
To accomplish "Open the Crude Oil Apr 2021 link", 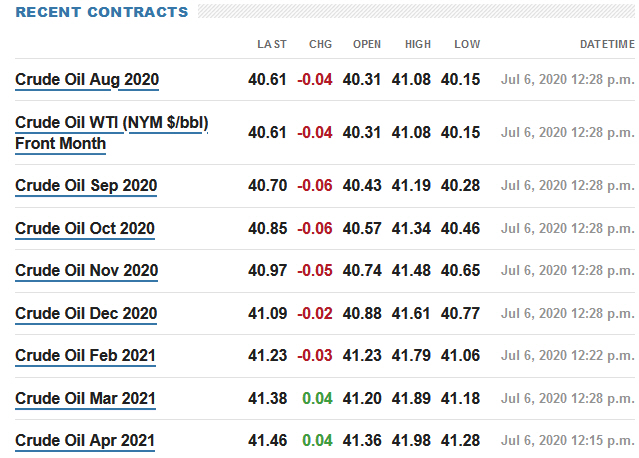I will pos(85,441).
